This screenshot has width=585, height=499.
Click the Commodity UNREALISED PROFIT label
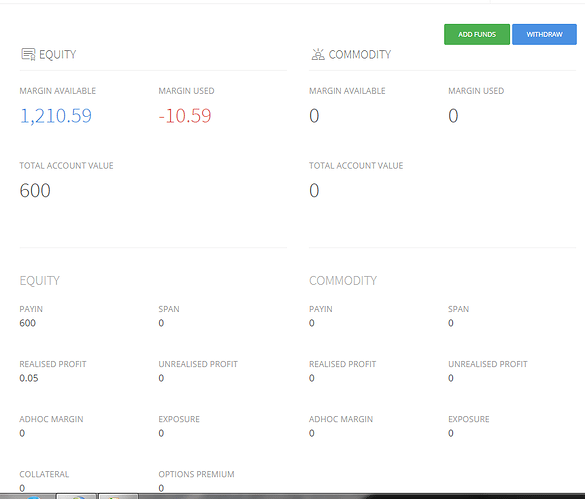pyautogui.click(x=488, y=364)
